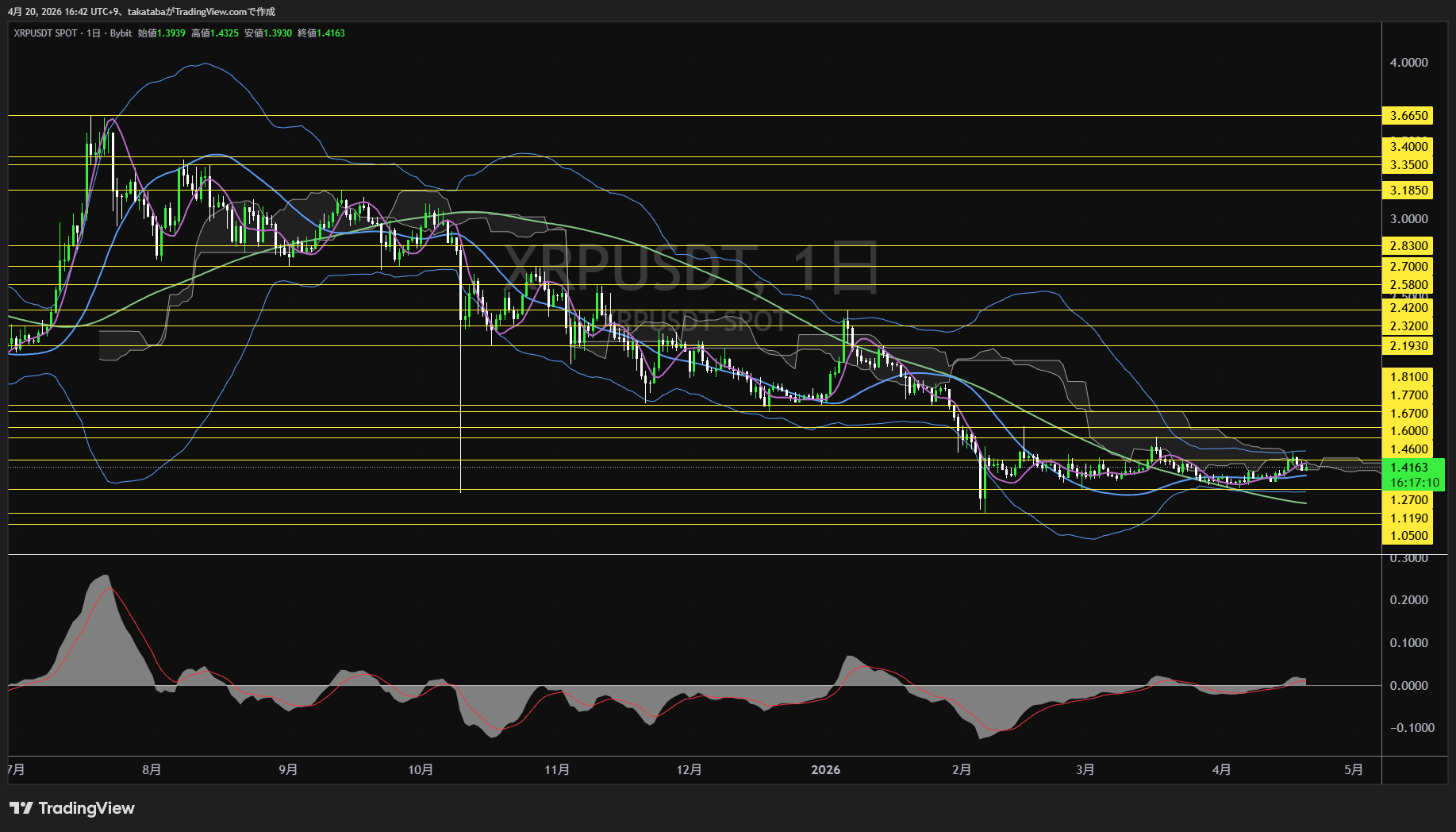This screenshot has height=832, width=1456.
Task: Select the 1.8100 price level label
Action: click(x=1408, y=377)
